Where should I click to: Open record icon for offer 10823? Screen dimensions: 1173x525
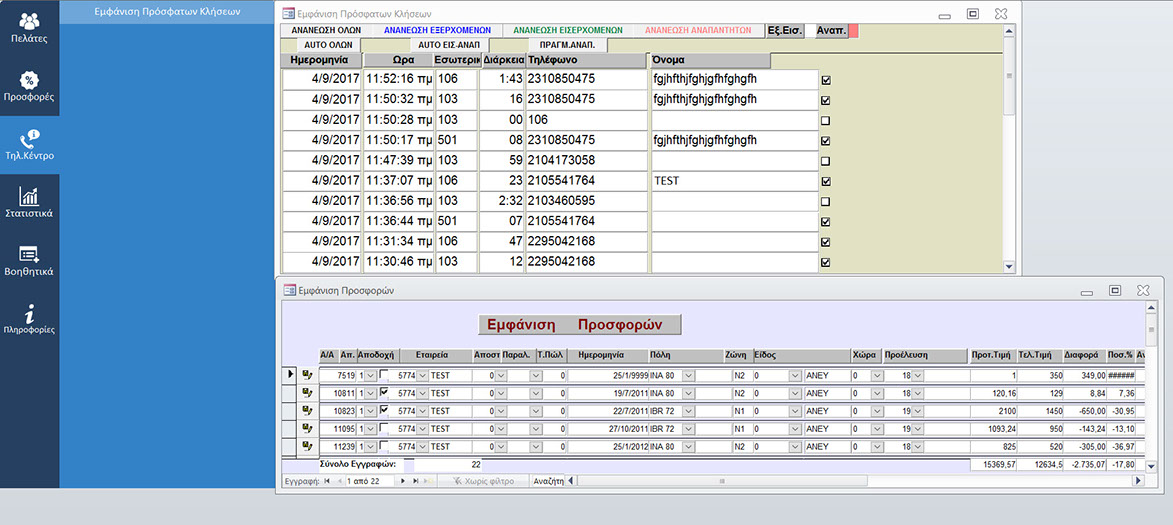coord(308,411)
